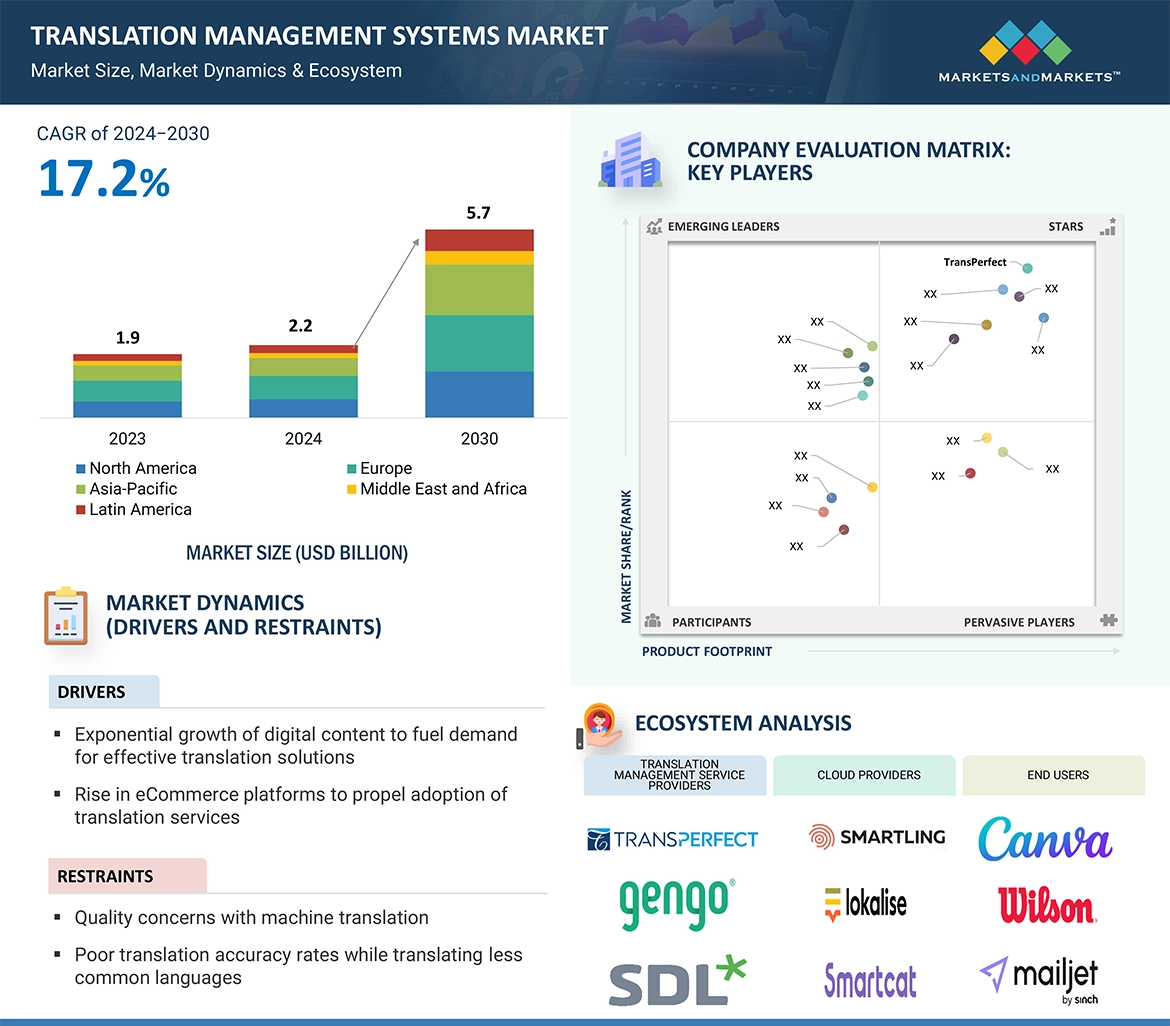The image size is (1170, 1026).
Task: Click the TransPerfect dot in Stars quadrant
Action: [x=1028, y=267]
